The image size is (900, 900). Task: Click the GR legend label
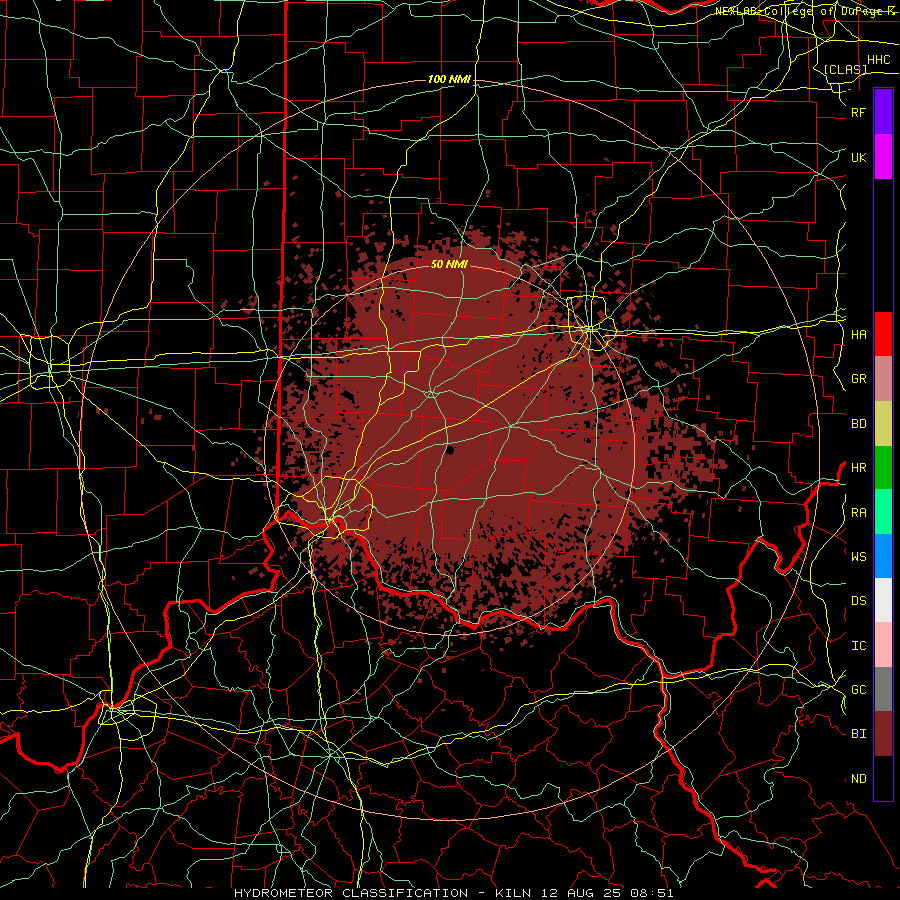click(x=859, y=379)
